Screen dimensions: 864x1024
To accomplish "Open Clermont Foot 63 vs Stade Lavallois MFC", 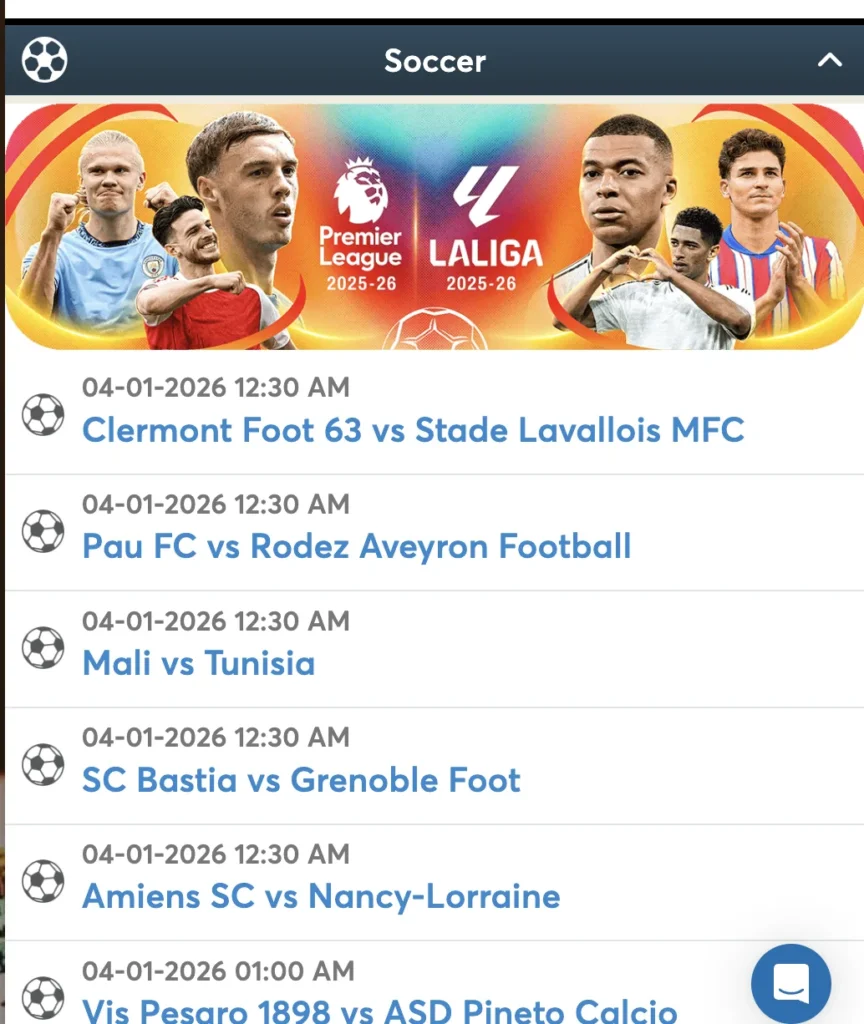I will pos(413,430).
